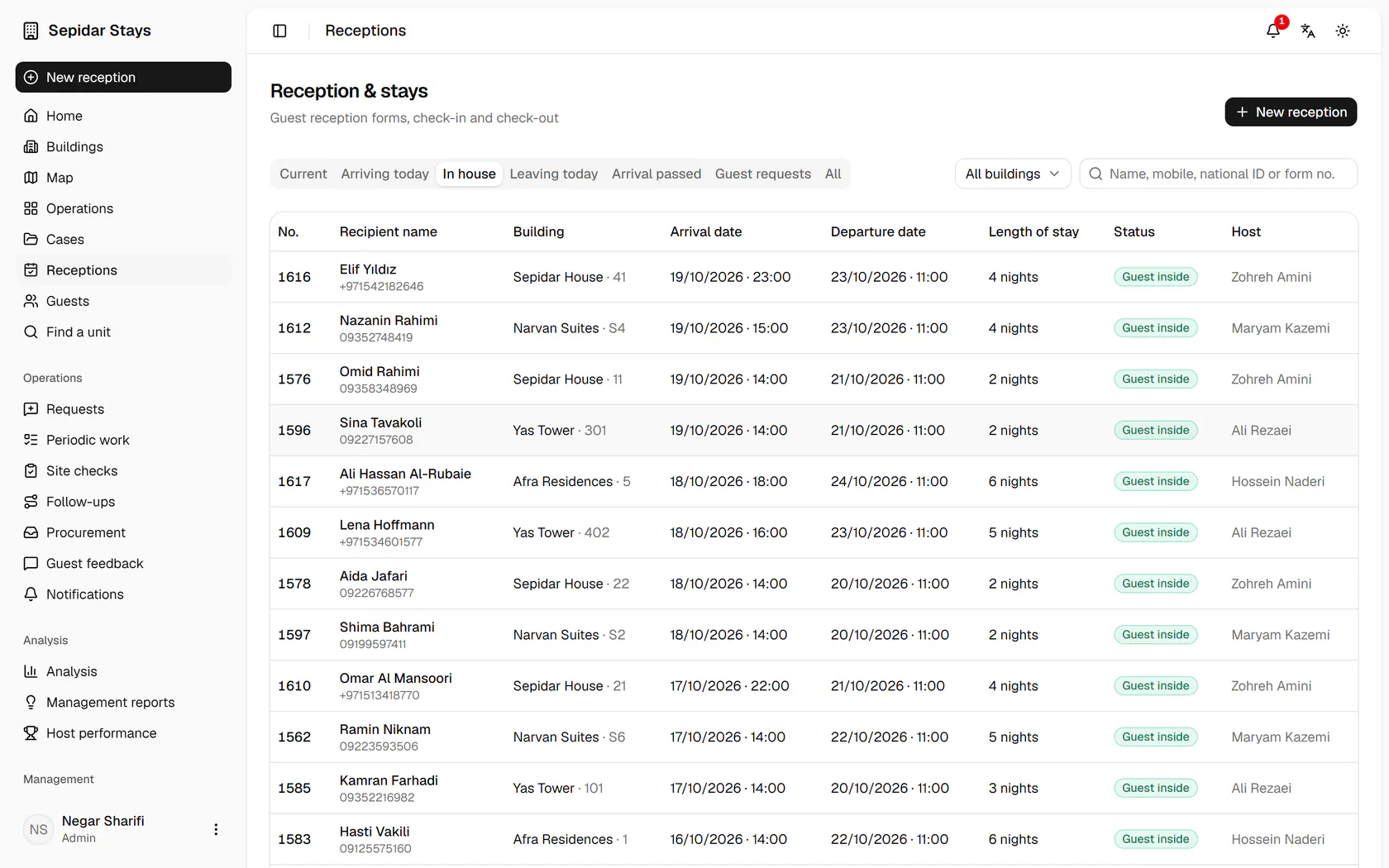The height and width of the screenshot is (868, 1389).
Task: Select Kamran Farhadi reception row
Action: click(x=814, y=788)
